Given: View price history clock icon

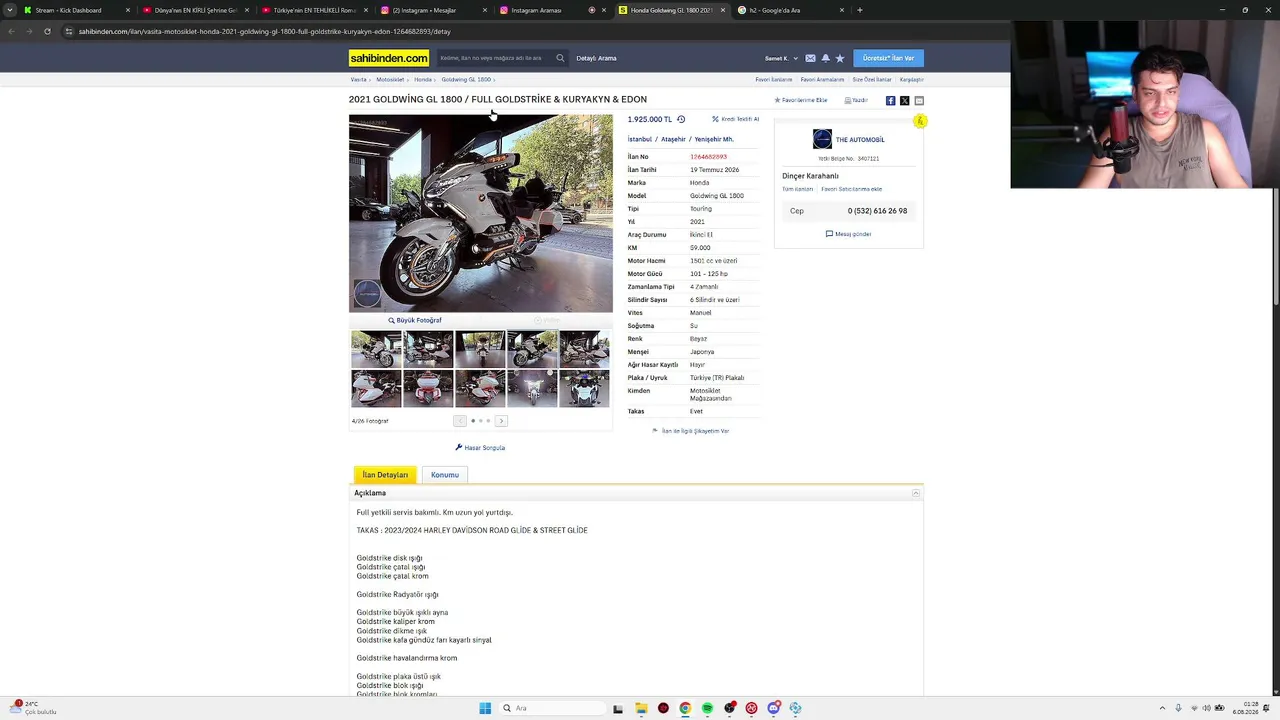Looking at the screenshot, I should click(x=681, y=119).
